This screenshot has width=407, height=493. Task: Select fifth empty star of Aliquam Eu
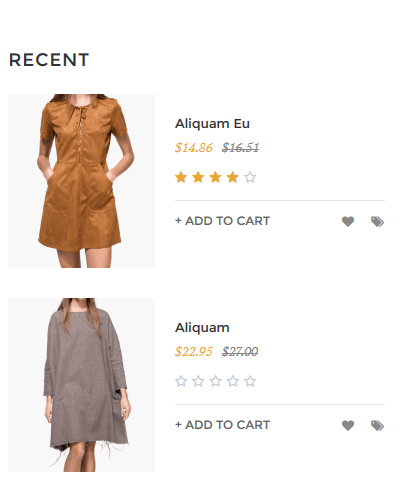pos(250,177)
